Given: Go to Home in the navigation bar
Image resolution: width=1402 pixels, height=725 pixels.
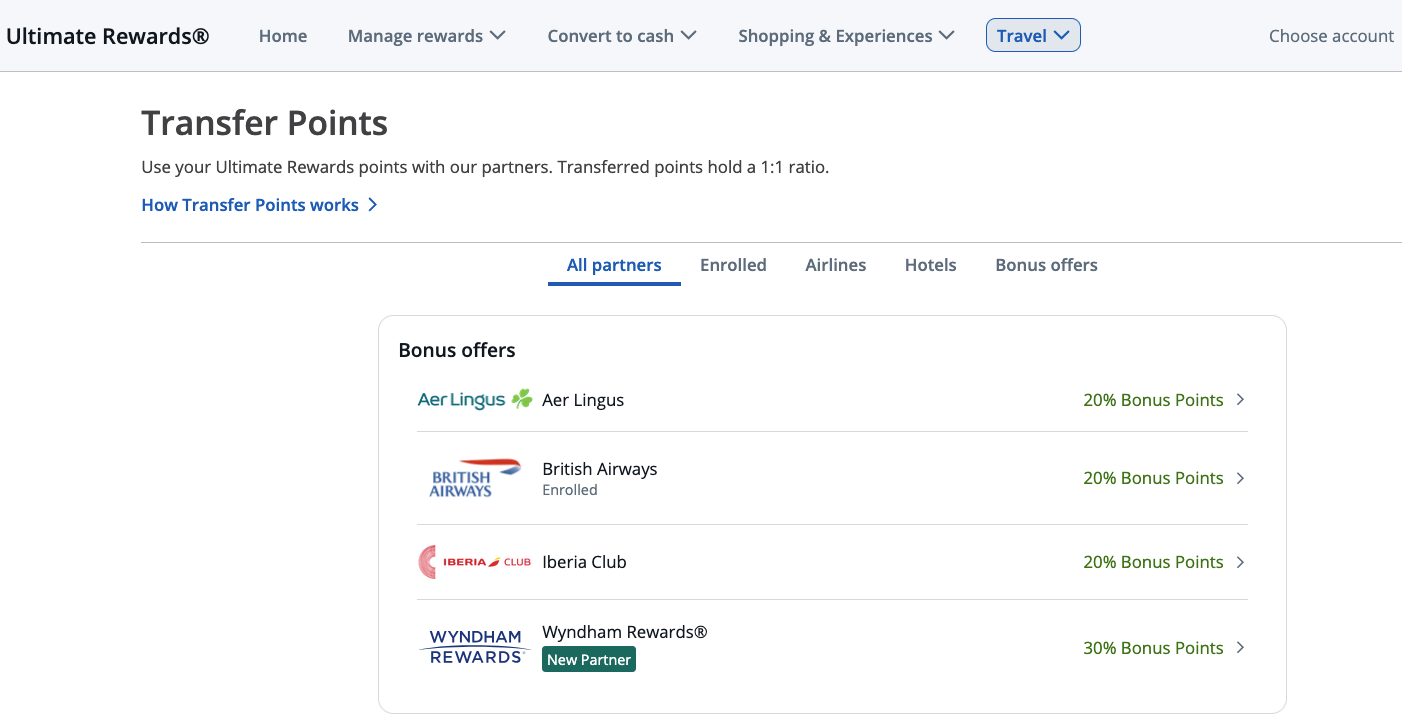Looking at the screenshot, I should tap(283, 35).
